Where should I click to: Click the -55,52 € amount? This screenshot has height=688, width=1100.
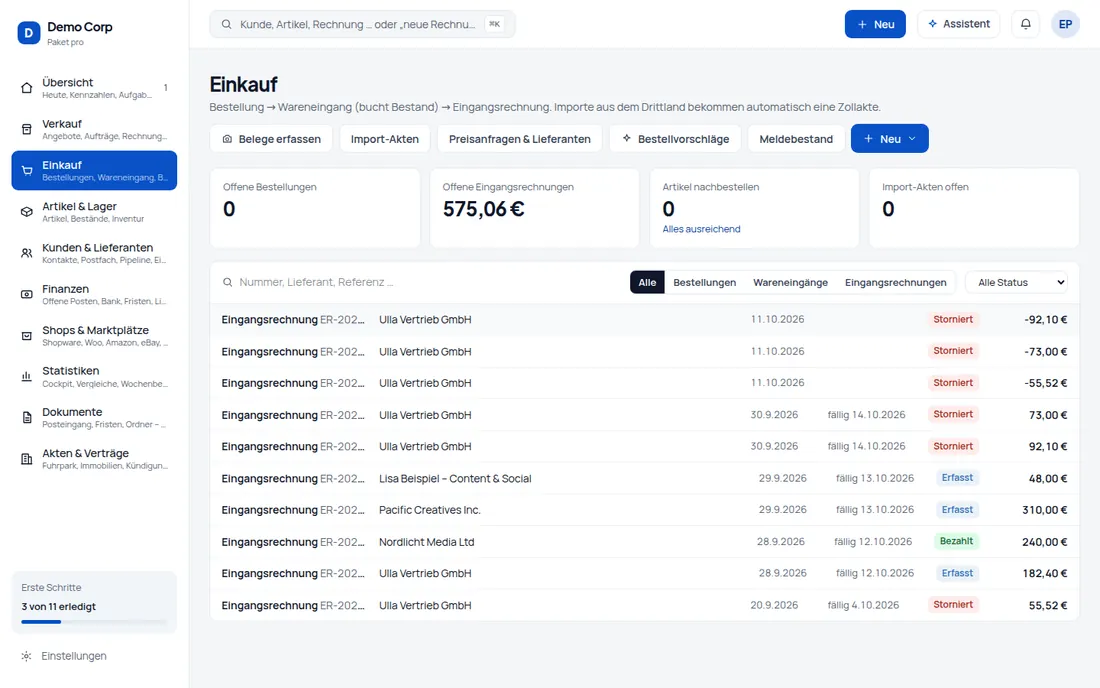[x=1046, y=383]
